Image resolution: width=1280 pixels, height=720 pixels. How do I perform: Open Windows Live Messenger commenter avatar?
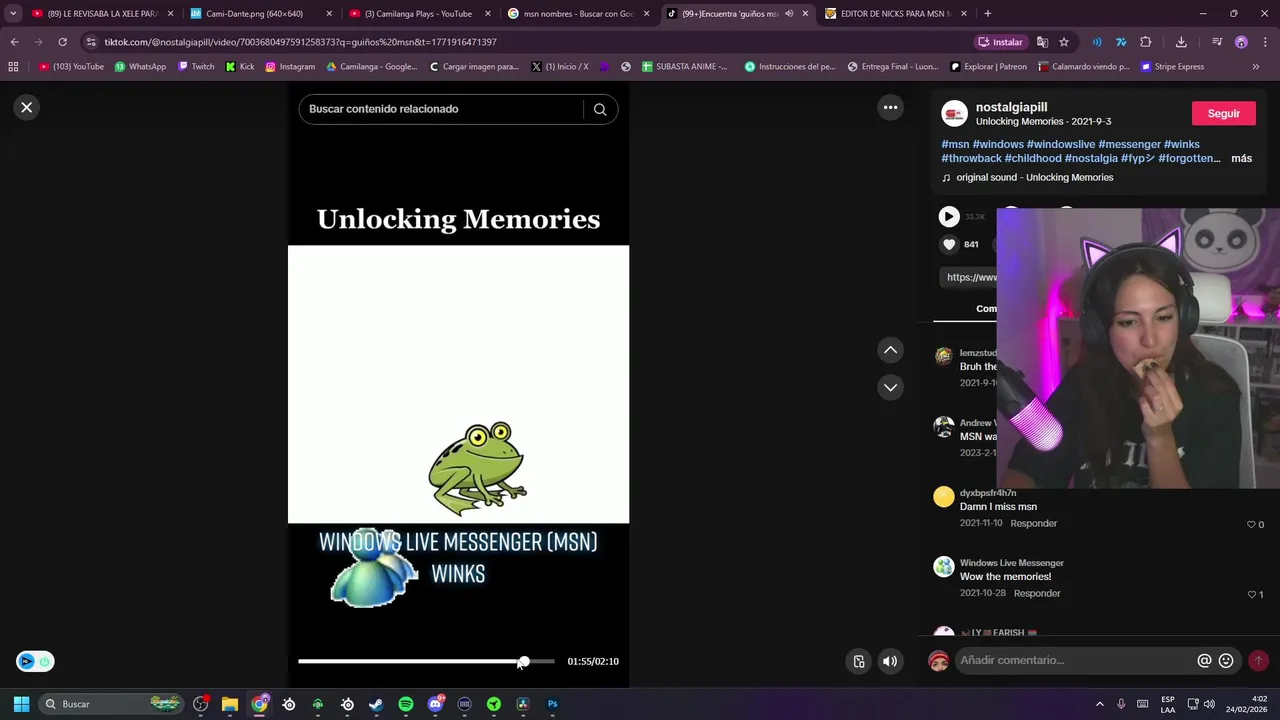(x=943, y=567)
